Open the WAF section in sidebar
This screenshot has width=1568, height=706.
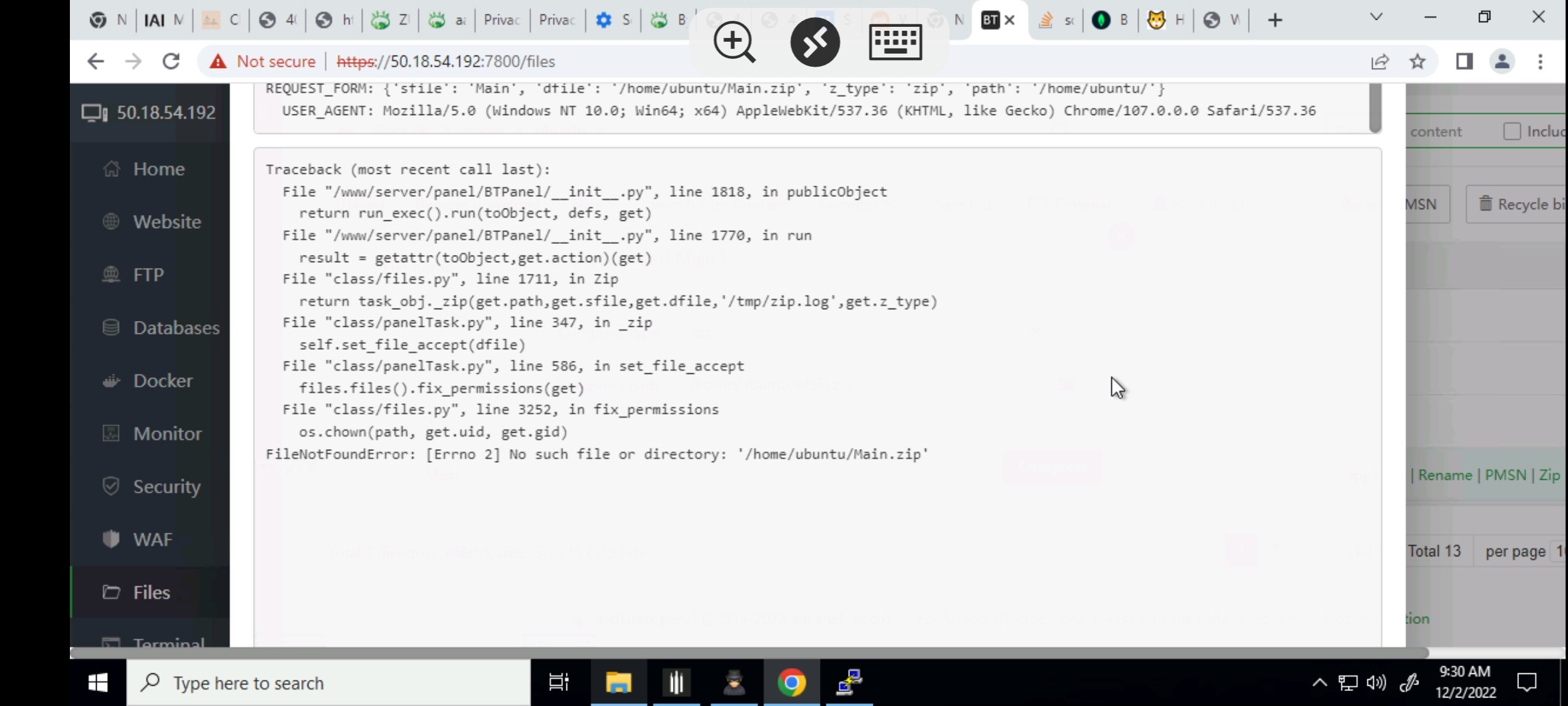click(x=153, y=540)
